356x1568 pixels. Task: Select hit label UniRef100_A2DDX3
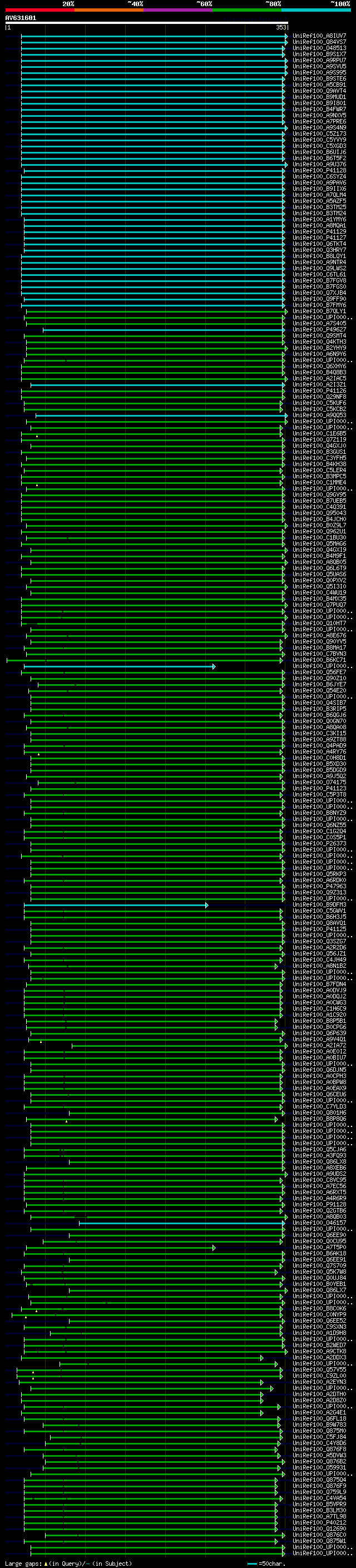319,1358
